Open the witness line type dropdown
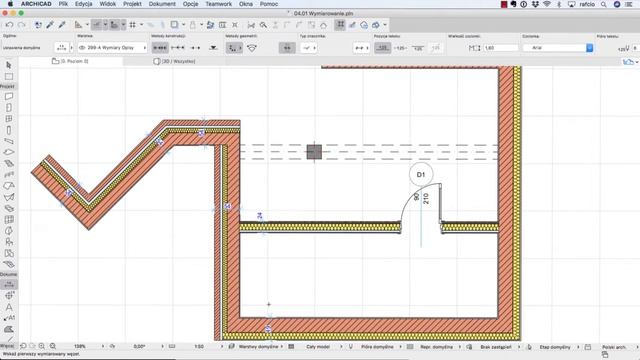 (x=361, y=48)
